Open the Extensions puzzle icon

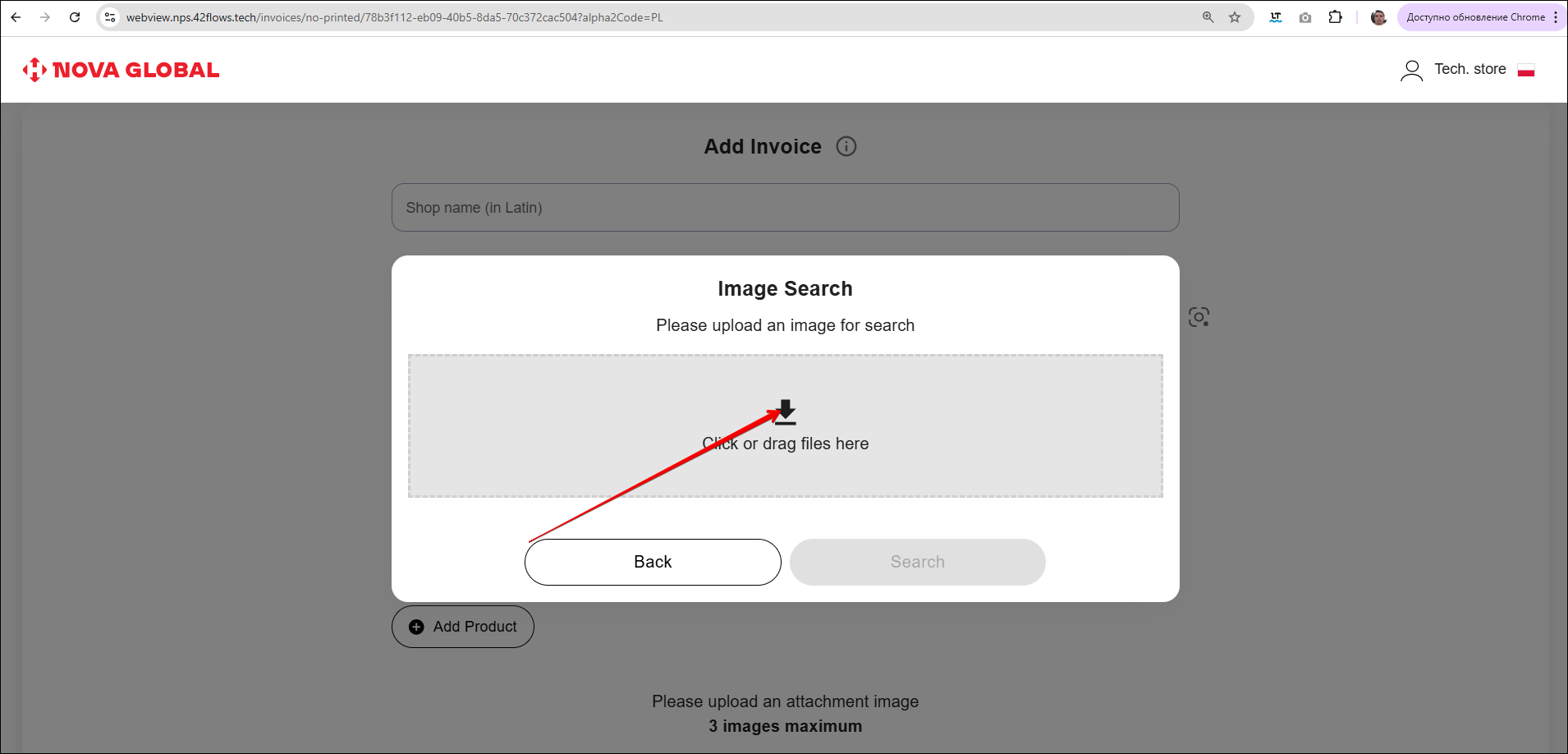[1335, 17]
